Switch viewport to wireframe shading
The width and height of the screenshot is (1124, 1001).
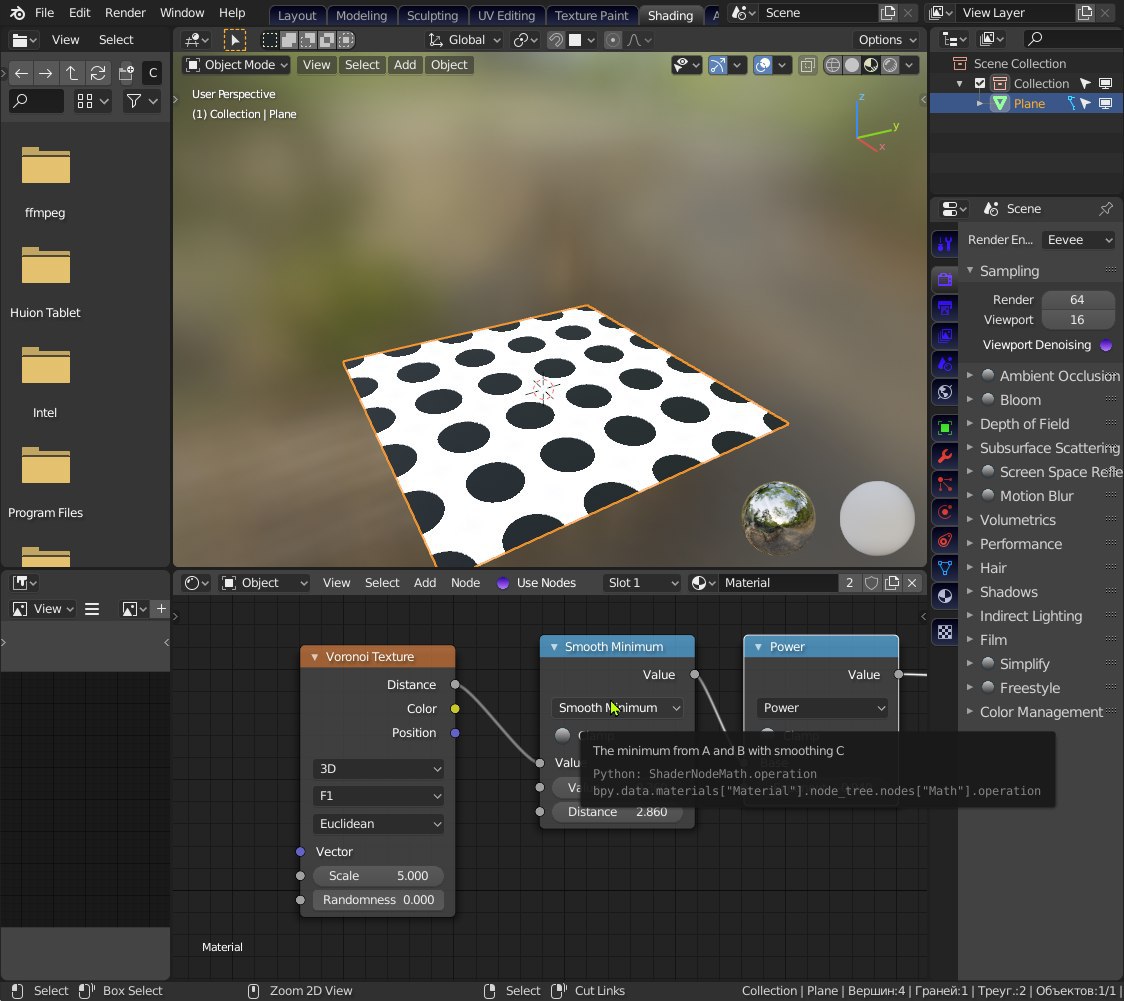(x=832, y=65)
